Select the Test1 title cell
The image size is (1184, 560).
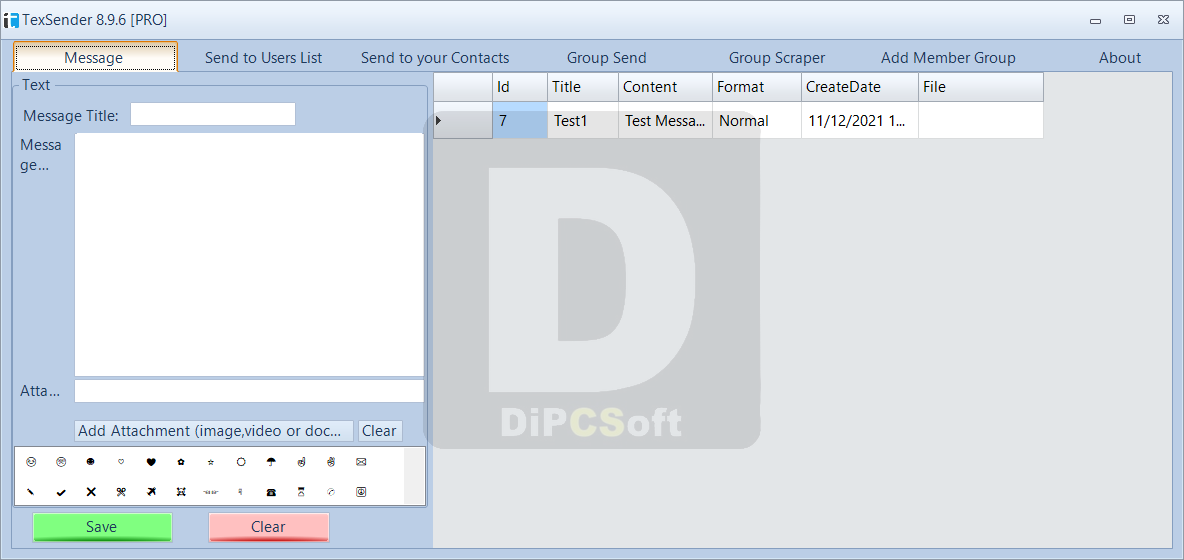[x=583, y=120]
